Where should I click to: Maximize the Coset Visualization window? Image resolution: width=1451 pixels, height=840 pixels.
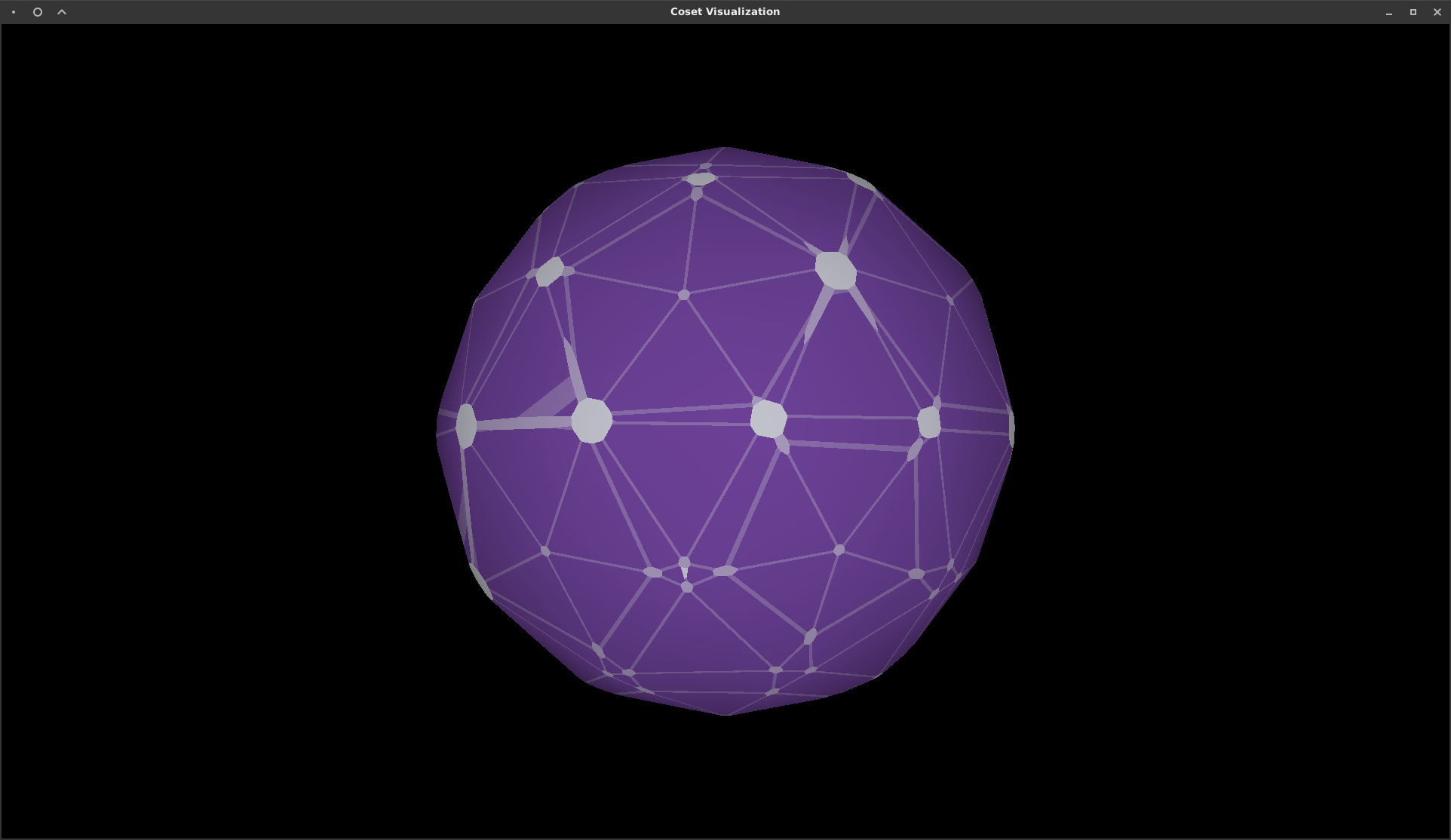pyautogui.click(x=1412, y=12)
